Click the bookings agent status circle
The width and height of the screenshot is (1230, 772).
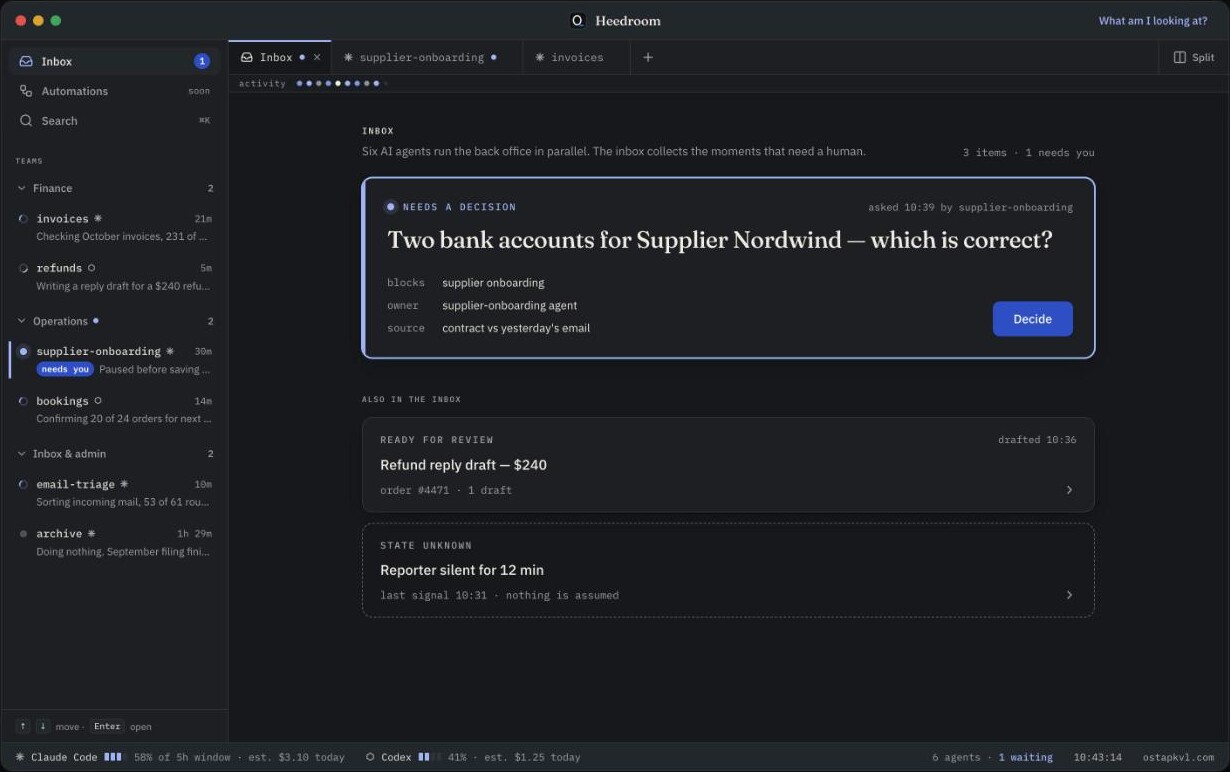[x=23, y=401]
